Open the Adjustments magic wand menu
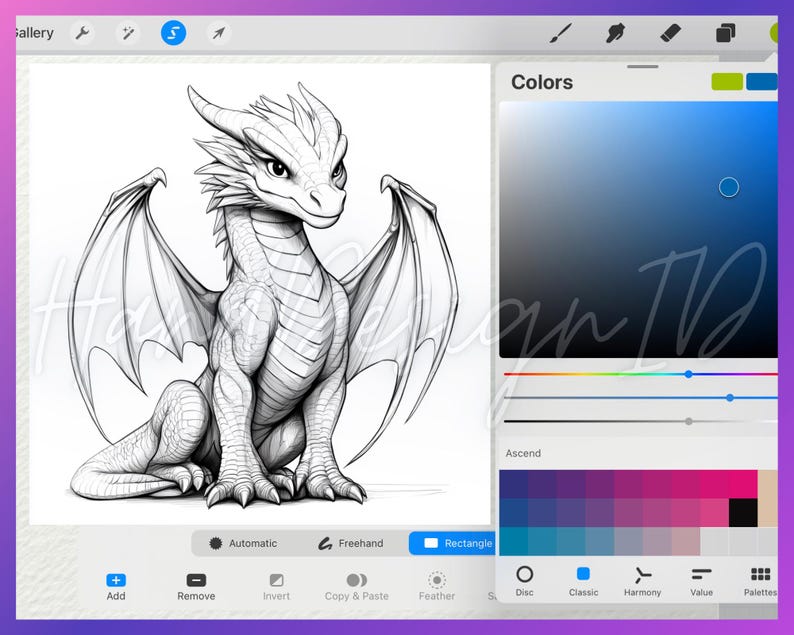 coord(128,33)
